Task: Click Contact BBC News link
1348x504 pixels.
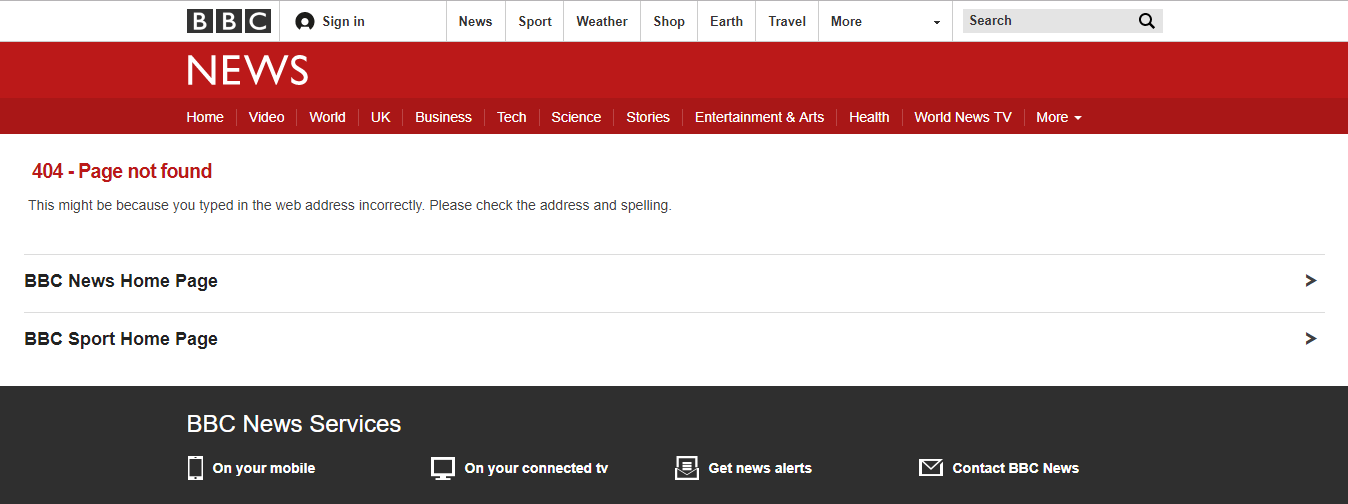Action: pos(1015,468)
